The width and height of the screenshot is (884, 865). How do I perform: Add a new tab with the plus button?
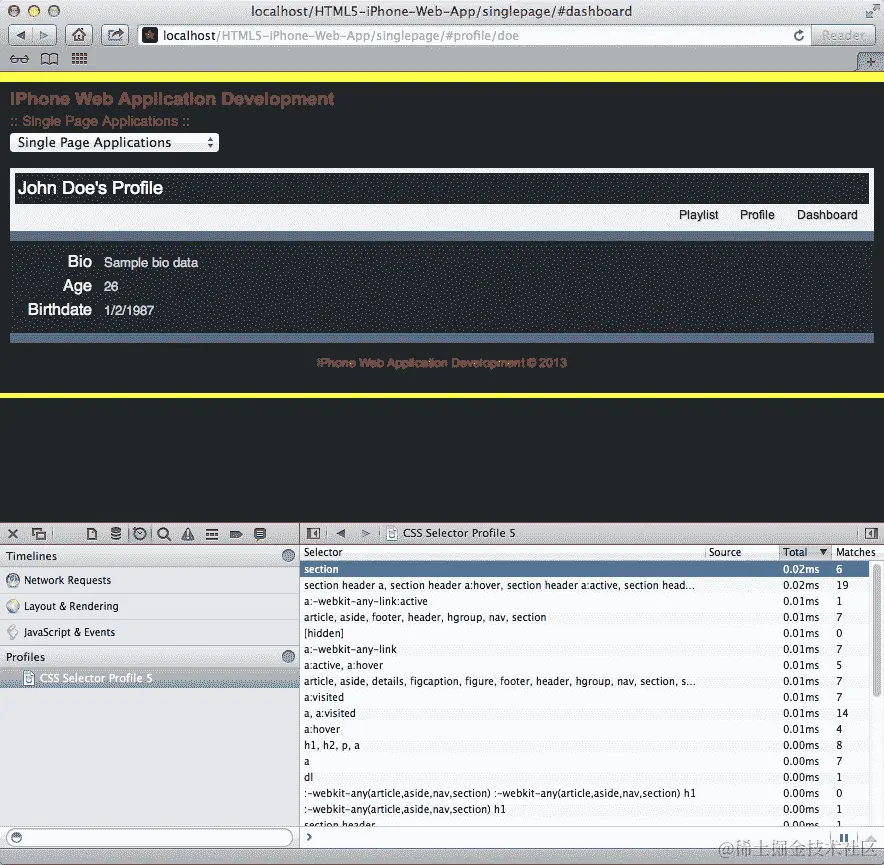coord(870,61)
